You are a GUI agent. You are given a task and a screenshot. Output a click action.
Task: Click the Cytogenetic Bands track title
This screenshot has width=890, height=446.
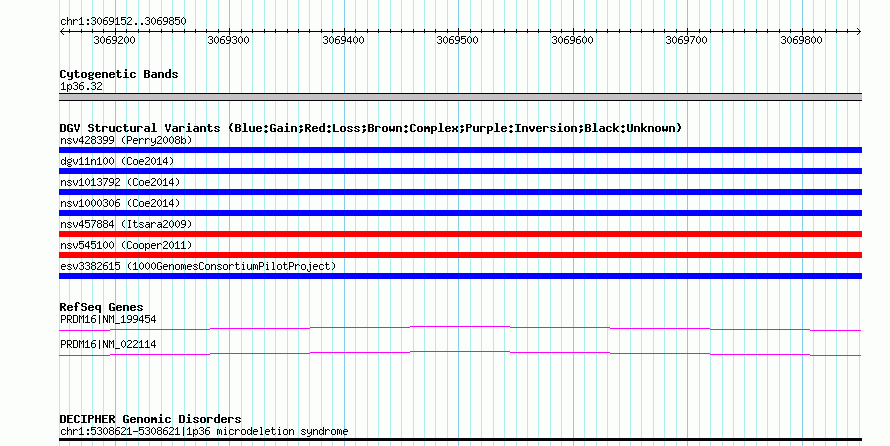coord(119,74)
